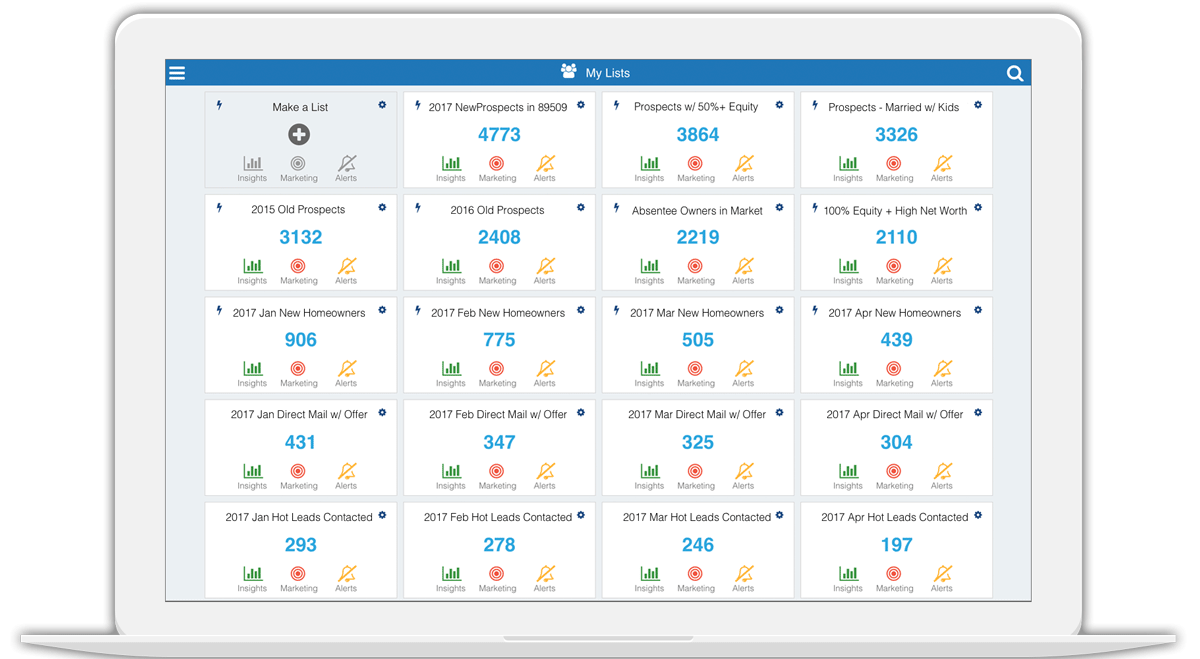Click the search magnifier icon
This screenshot has height=659, width=1200.
[x=1015, y=72]
